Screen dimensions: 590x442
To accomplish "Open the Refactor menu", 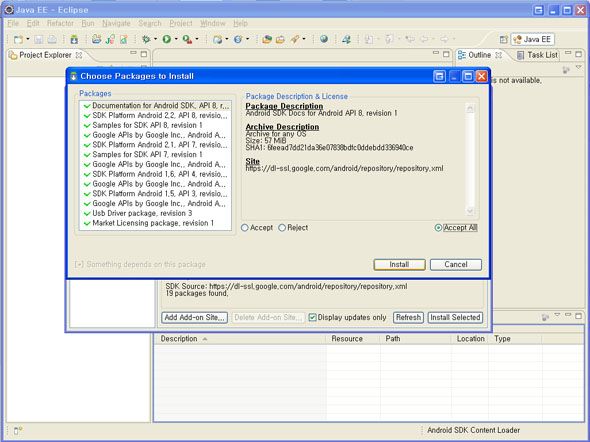I will (x=60, y=23).
